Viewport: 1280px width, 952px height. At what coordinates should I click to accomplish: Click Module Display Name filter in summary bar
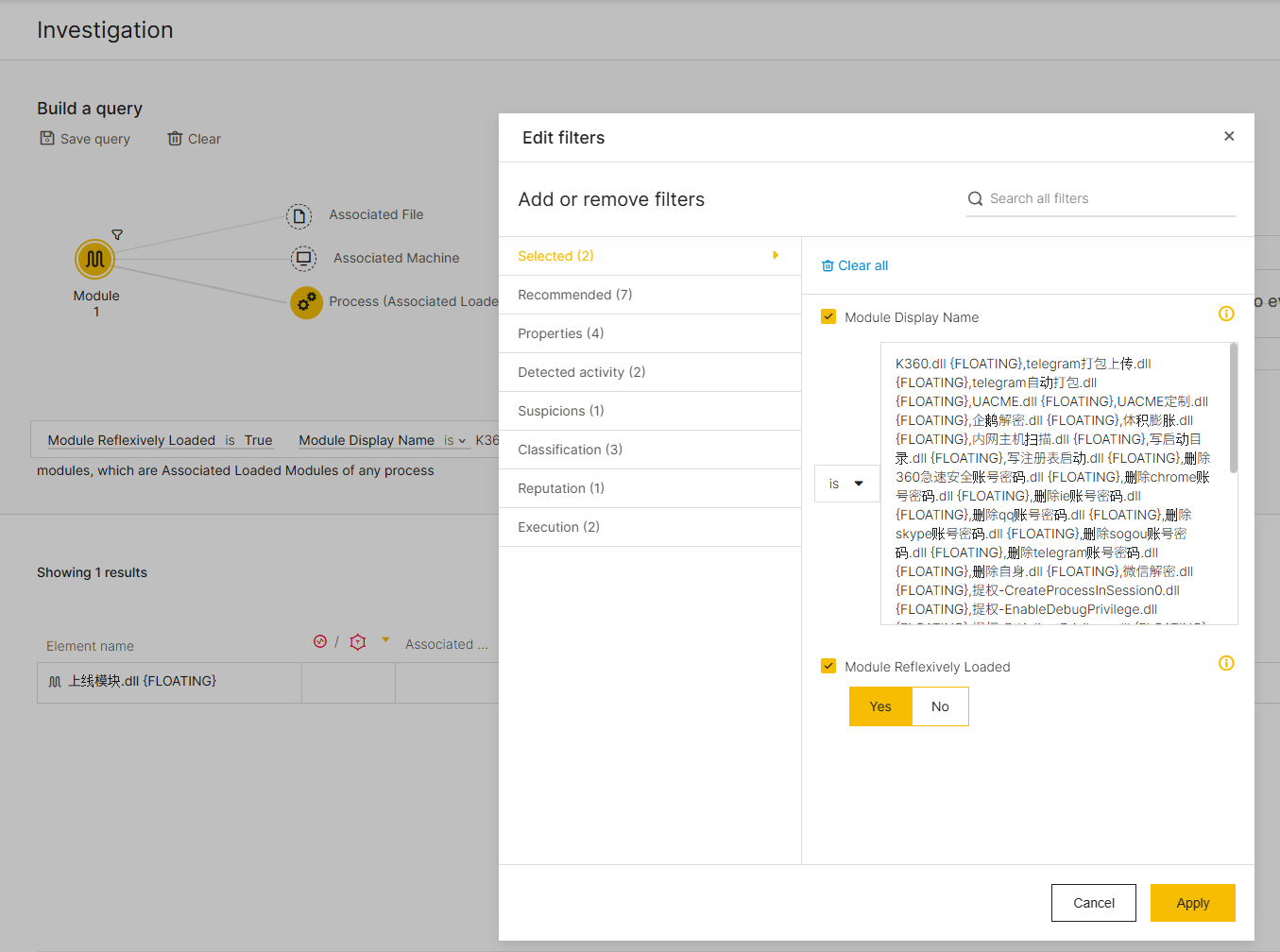367,440
